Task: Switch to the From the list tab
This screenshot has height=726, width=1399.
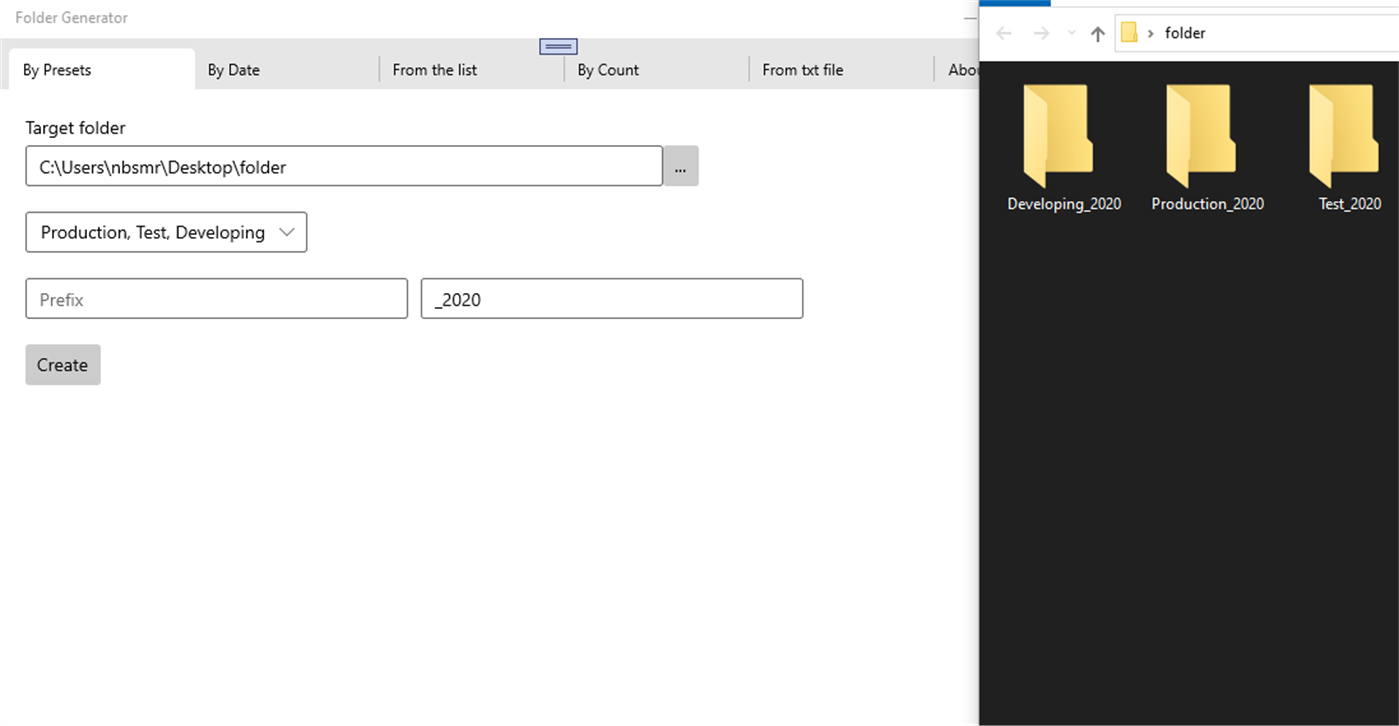Action: 434,69
